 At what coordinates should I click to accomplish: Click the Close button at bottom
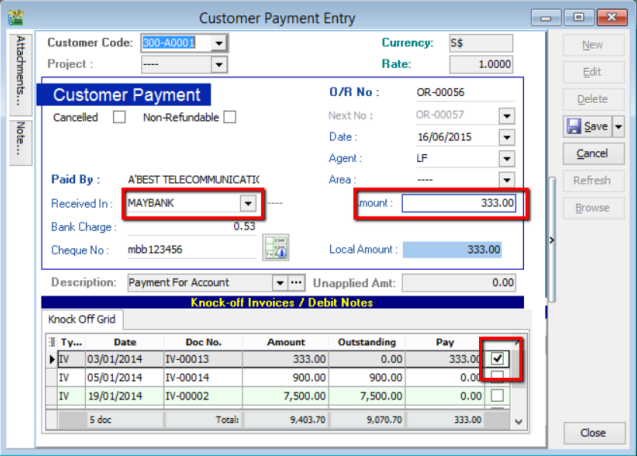tap(592, 433)
